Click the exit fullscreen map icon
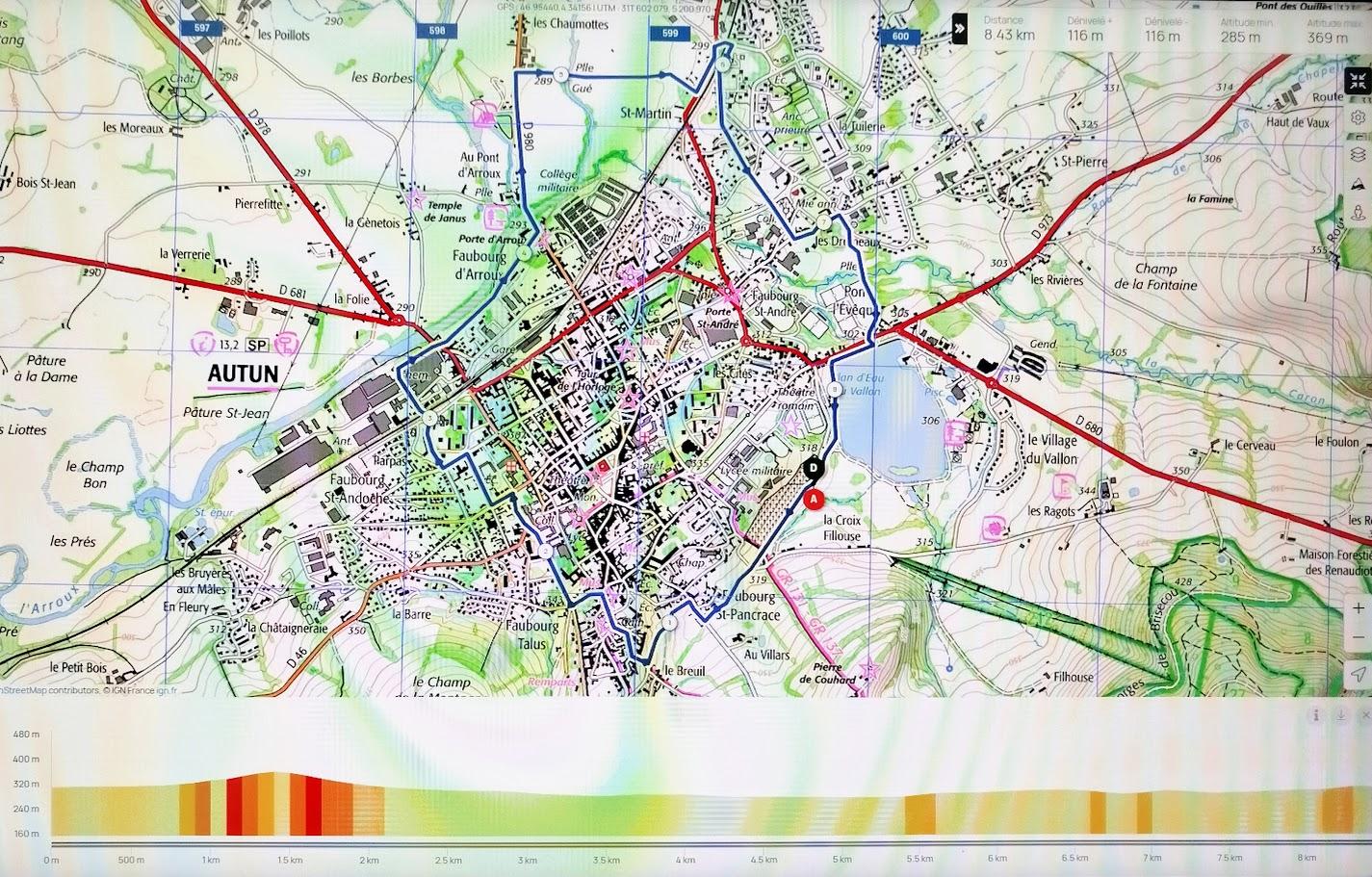Viewport: 1372px width, 877px height. point(1358,84)
